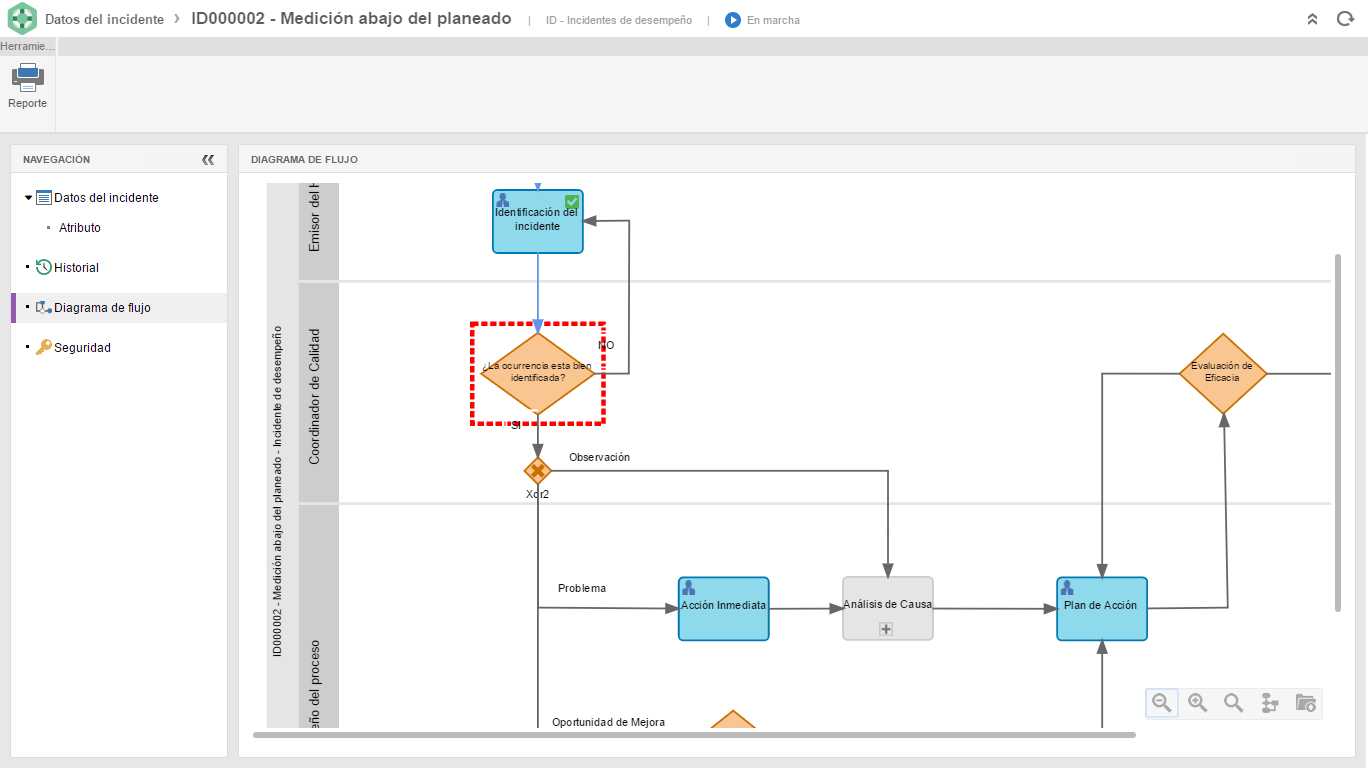Click the Evaluación de Eficacia decision diamond
The image size is (1368, 768).
pyautogui.click(x=1222, y=373)
